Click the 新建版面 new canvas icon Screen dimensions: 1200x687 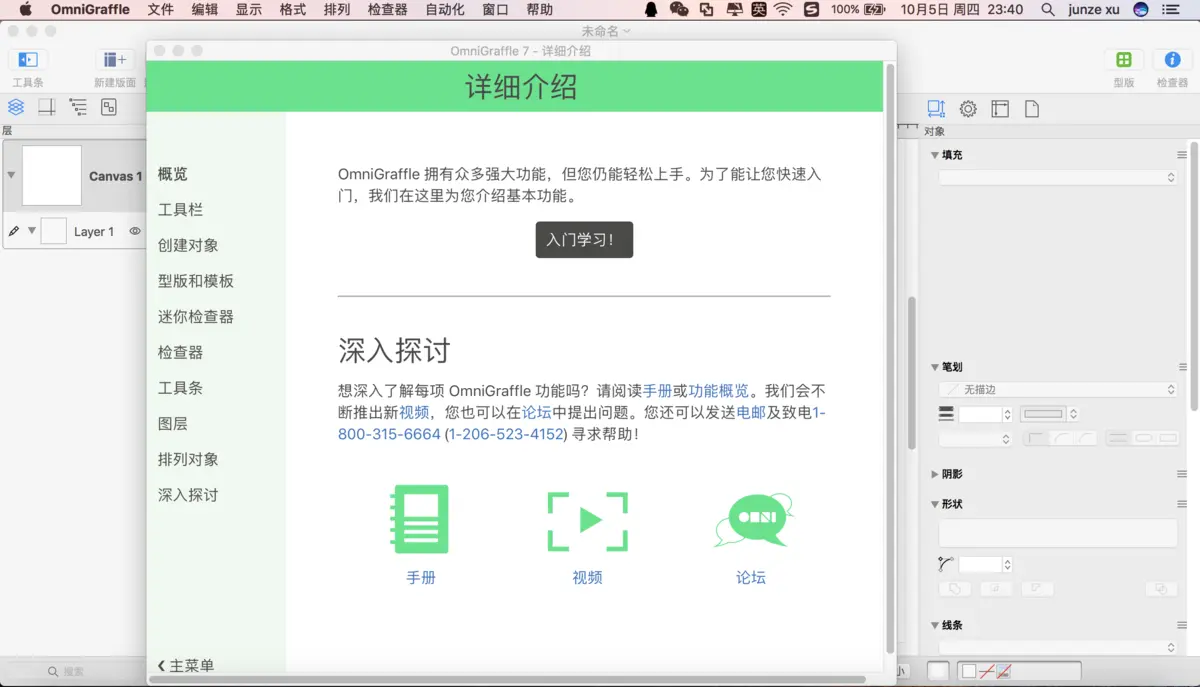(x=115, y=60)
